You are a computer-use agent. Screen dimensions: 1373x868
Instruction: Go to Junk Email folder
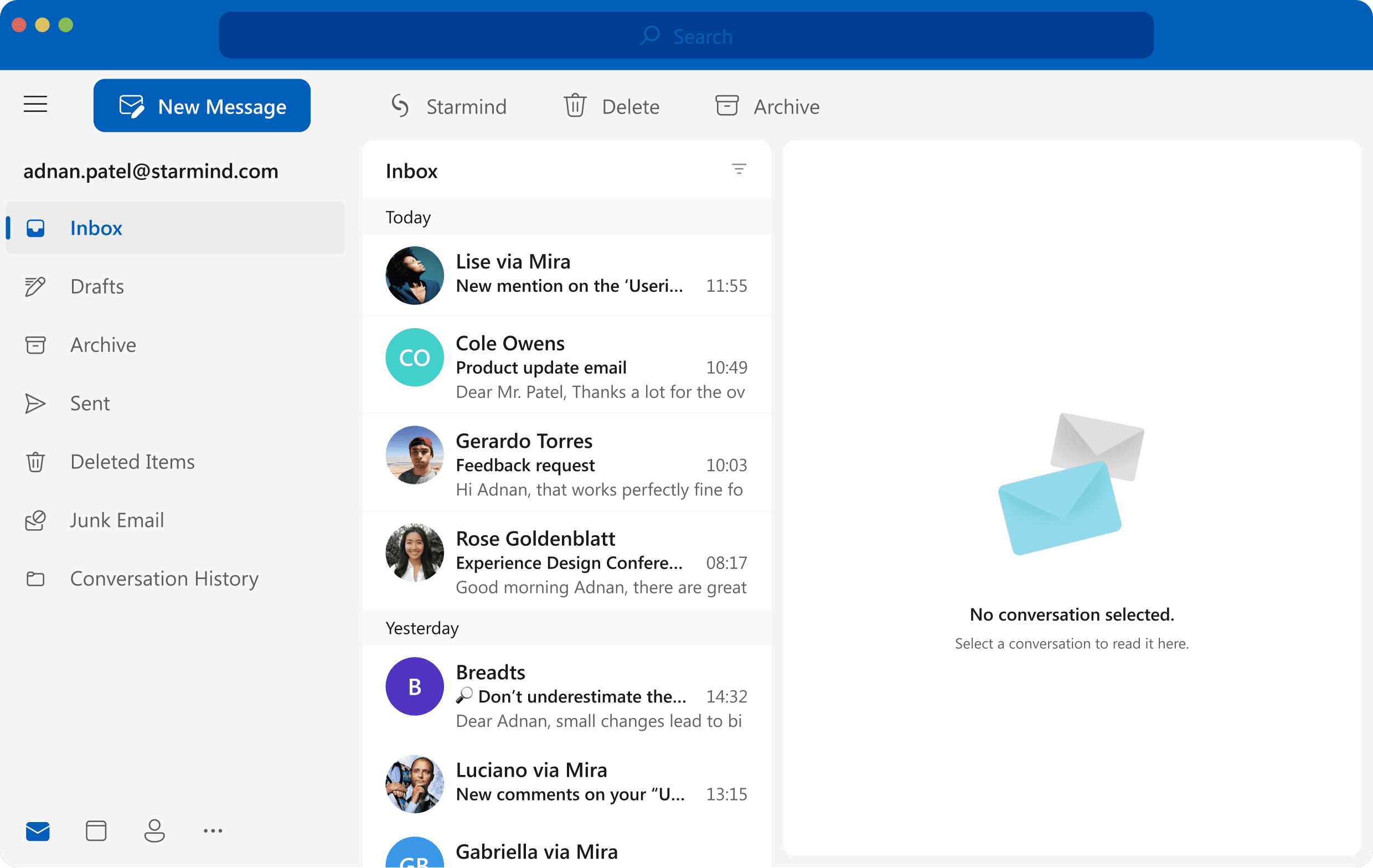[x=117, y=520]
